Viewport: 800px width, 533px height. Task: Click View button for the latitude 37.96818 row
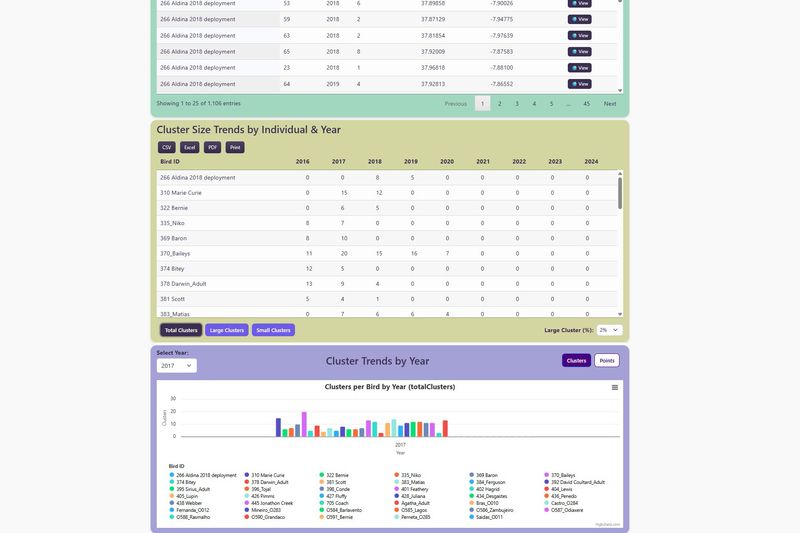580,68
